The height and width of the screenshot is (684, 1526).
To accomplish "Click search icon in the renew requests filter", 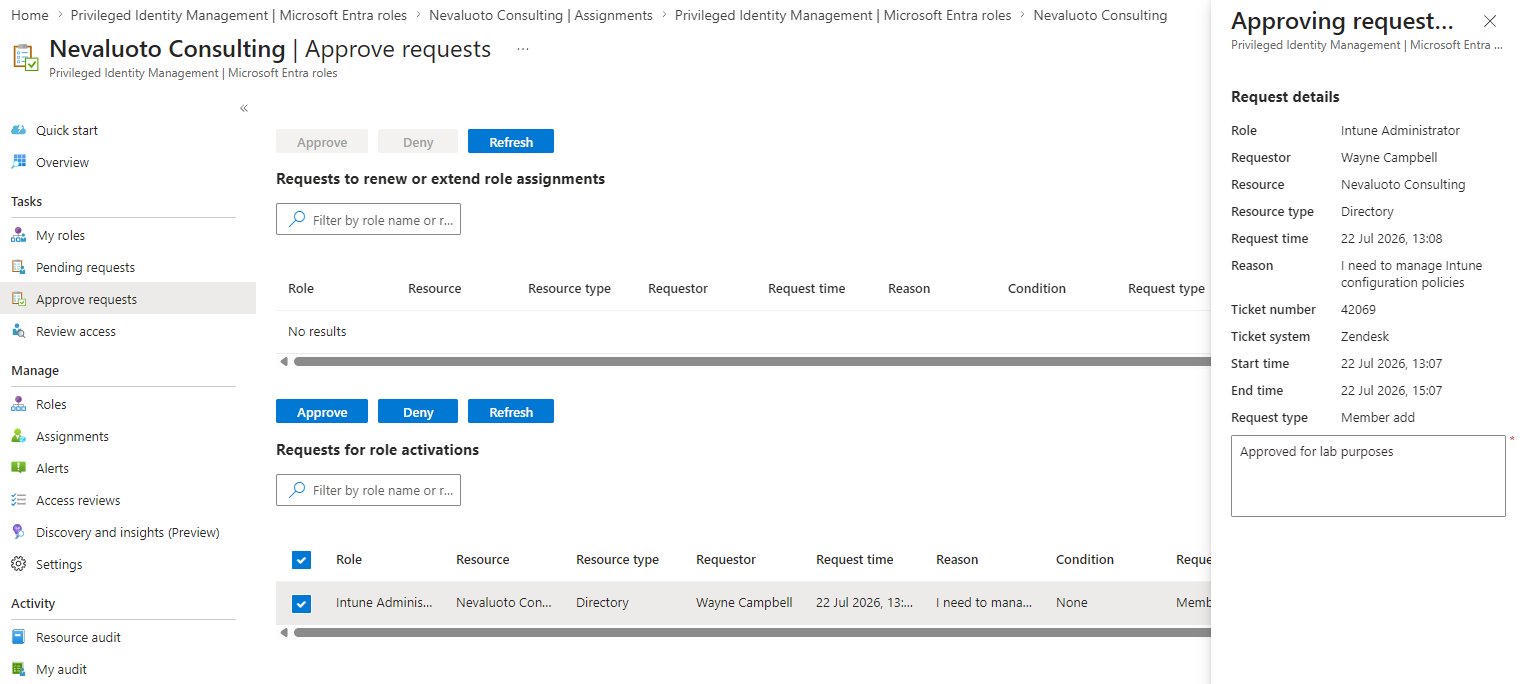I will click(297, 220).
